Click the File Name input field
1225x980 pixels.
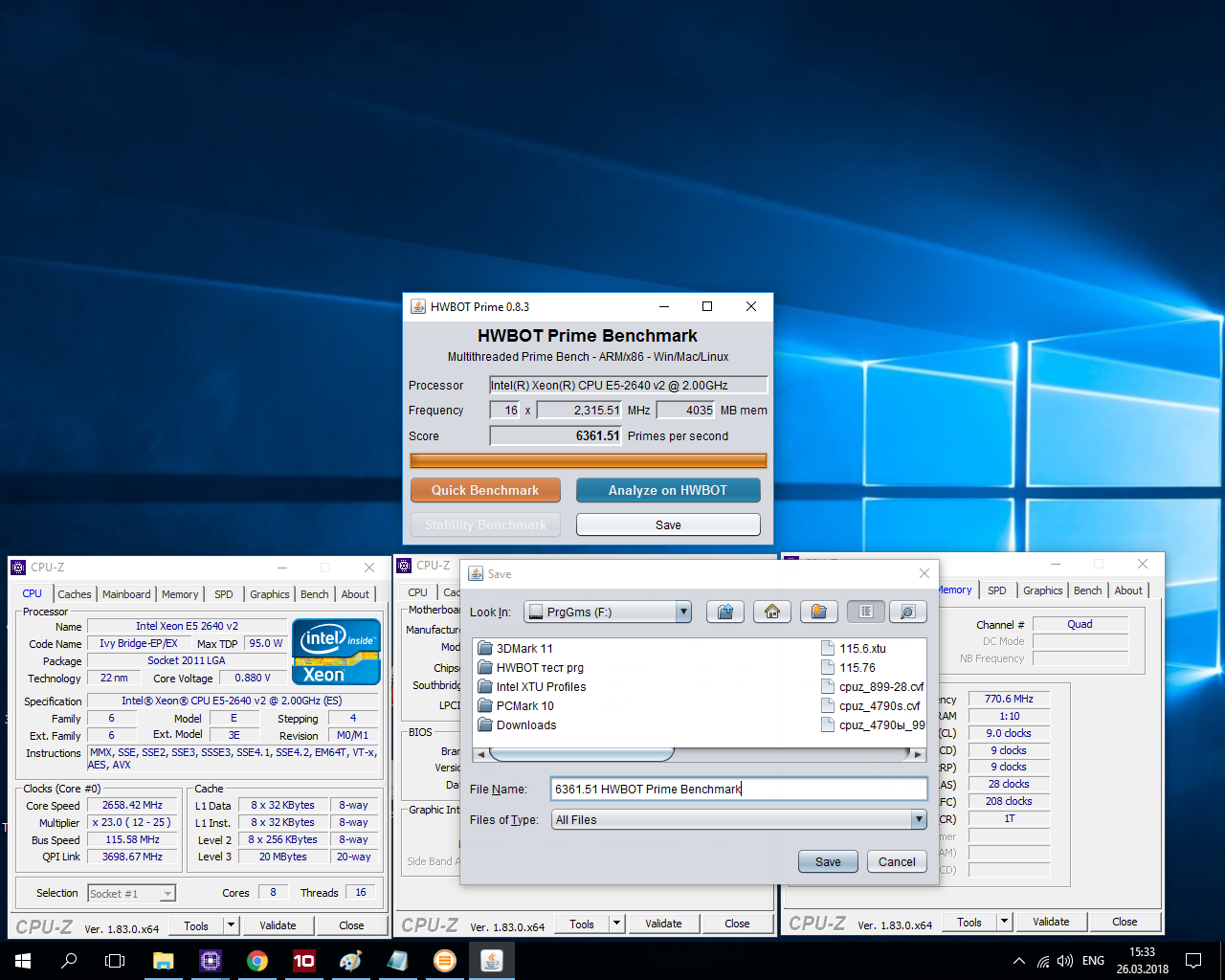point(739,789)
